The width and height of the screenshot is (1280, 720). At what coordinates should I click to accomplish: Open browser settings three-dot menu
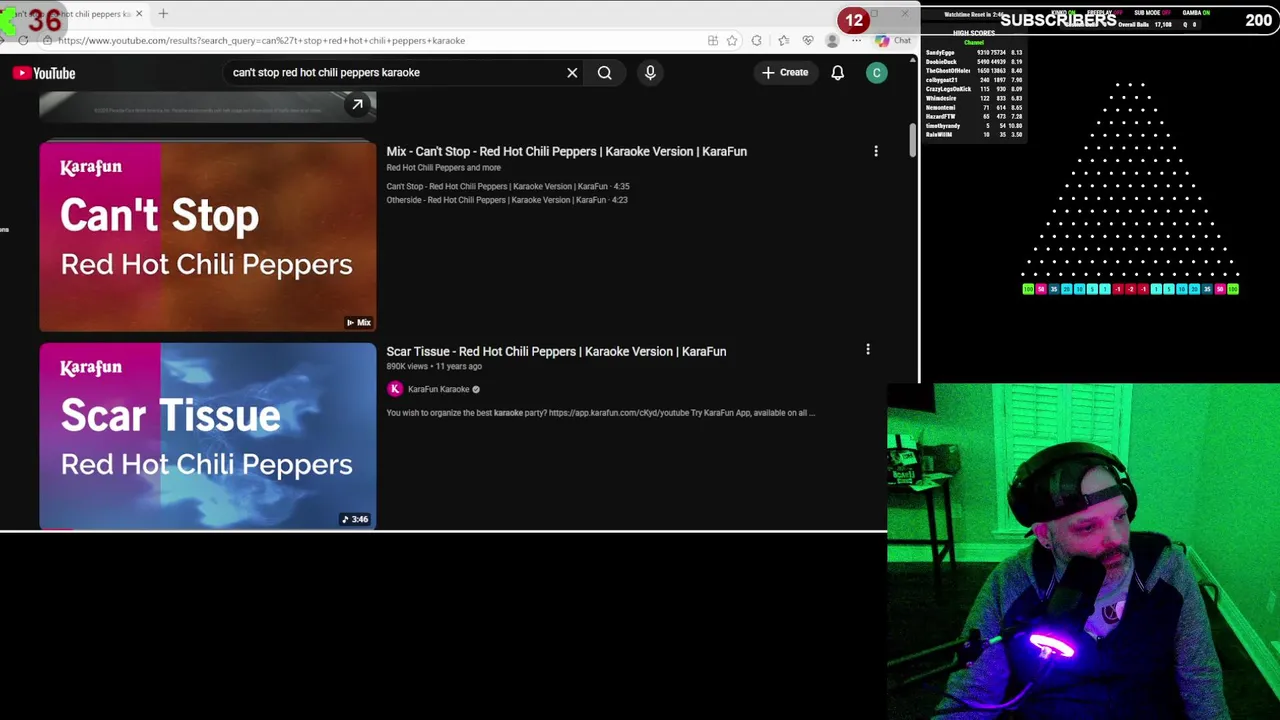pyautogui.click(x=856, y=41)
